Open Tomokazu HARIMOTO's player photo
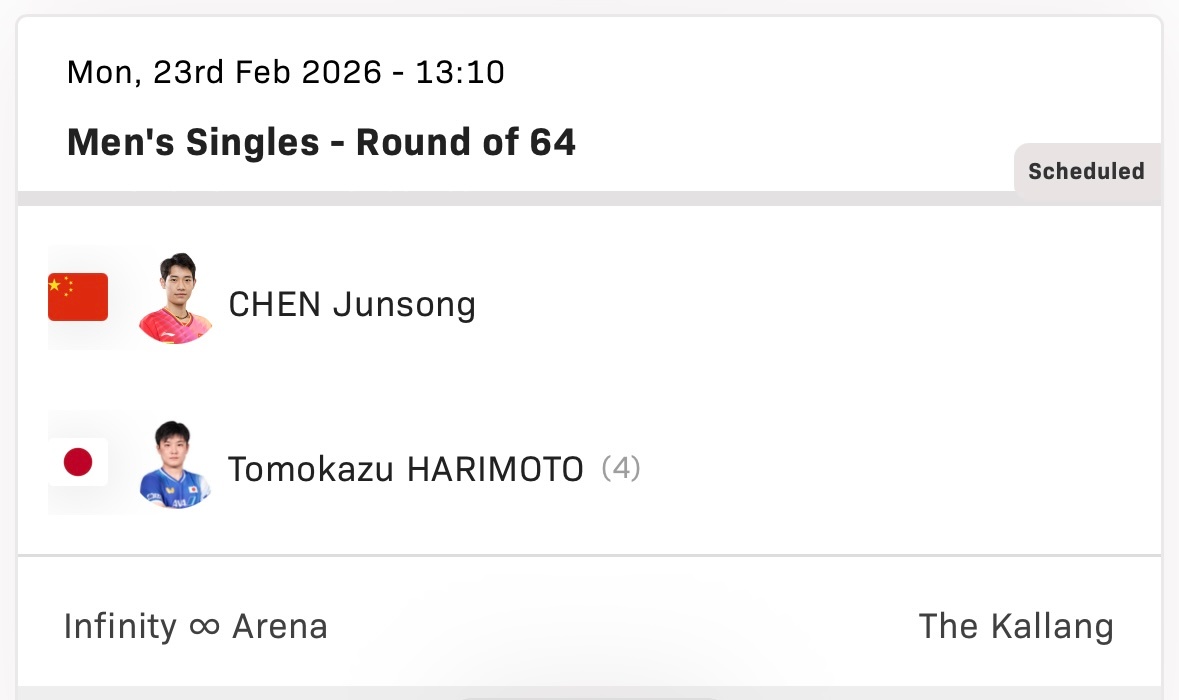The height and width of the screenshot is (700, 1179). [x=175, y=464]
